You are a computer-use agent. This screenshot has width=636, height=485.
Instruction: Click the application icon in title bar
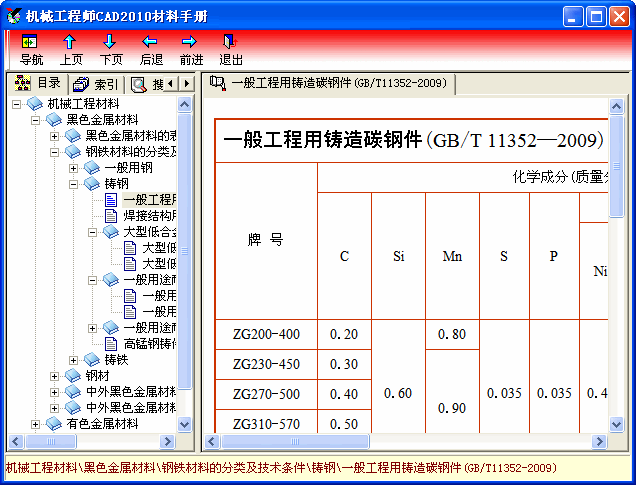14,16
